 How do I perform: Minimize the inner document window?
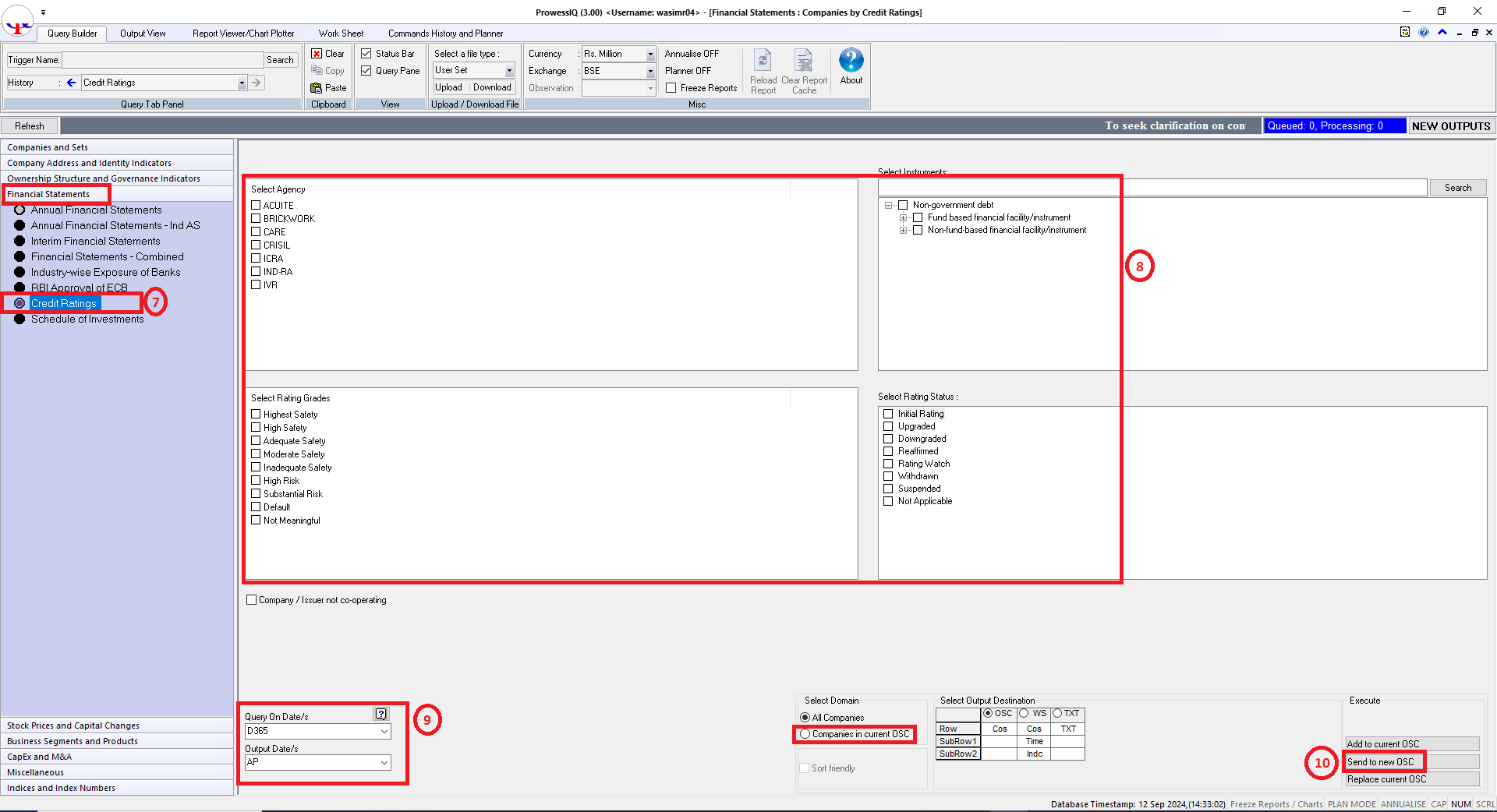1460,33
